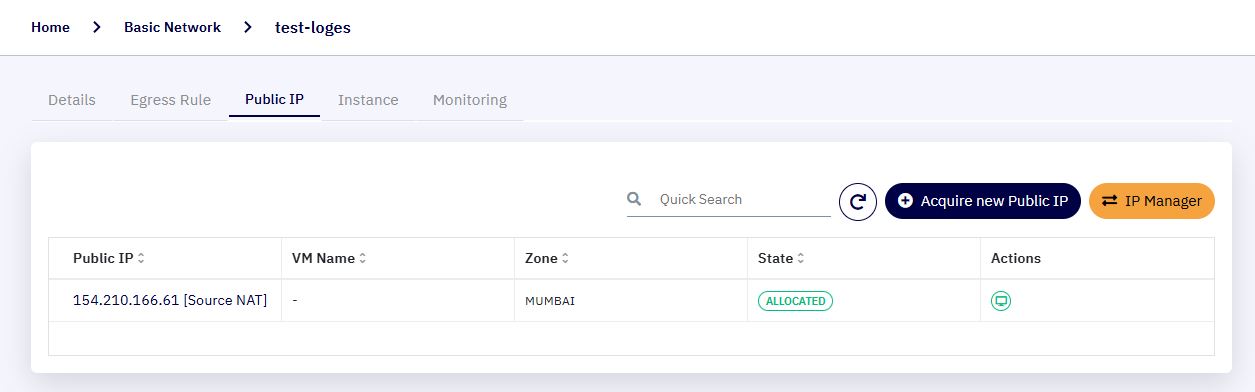Click the swap arrows icon on IP Manager
Screen dimensions: 1255x392
(1109, 200)
